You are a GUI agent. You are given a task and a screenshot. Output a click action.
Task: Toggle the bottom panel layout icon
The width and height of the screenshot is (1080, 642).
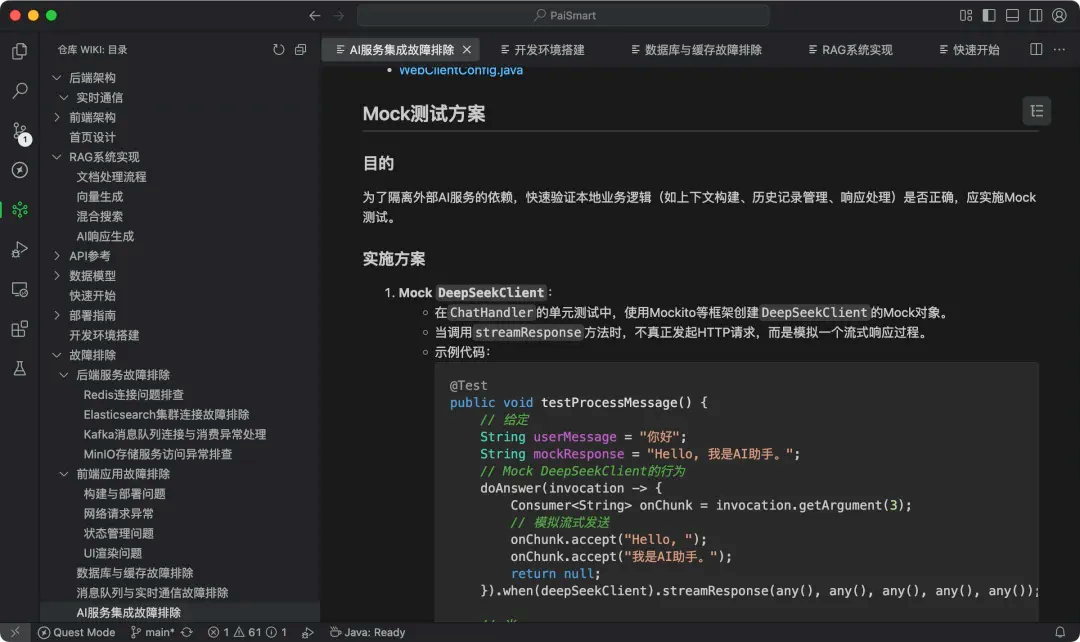point(1012,15)
